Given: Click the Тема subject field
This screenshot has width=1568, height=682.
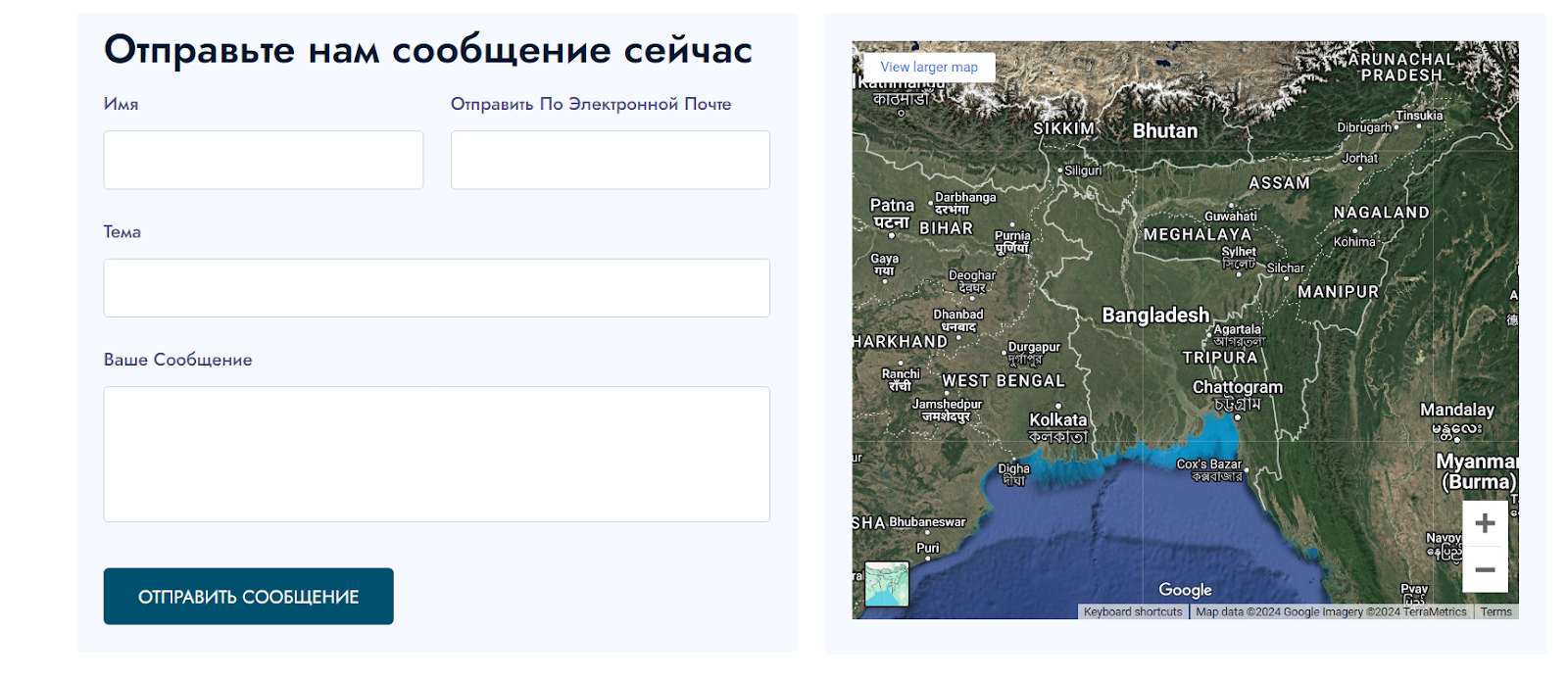Looking at the screenshot, I should pyautogui.click(x=436, y=288).
